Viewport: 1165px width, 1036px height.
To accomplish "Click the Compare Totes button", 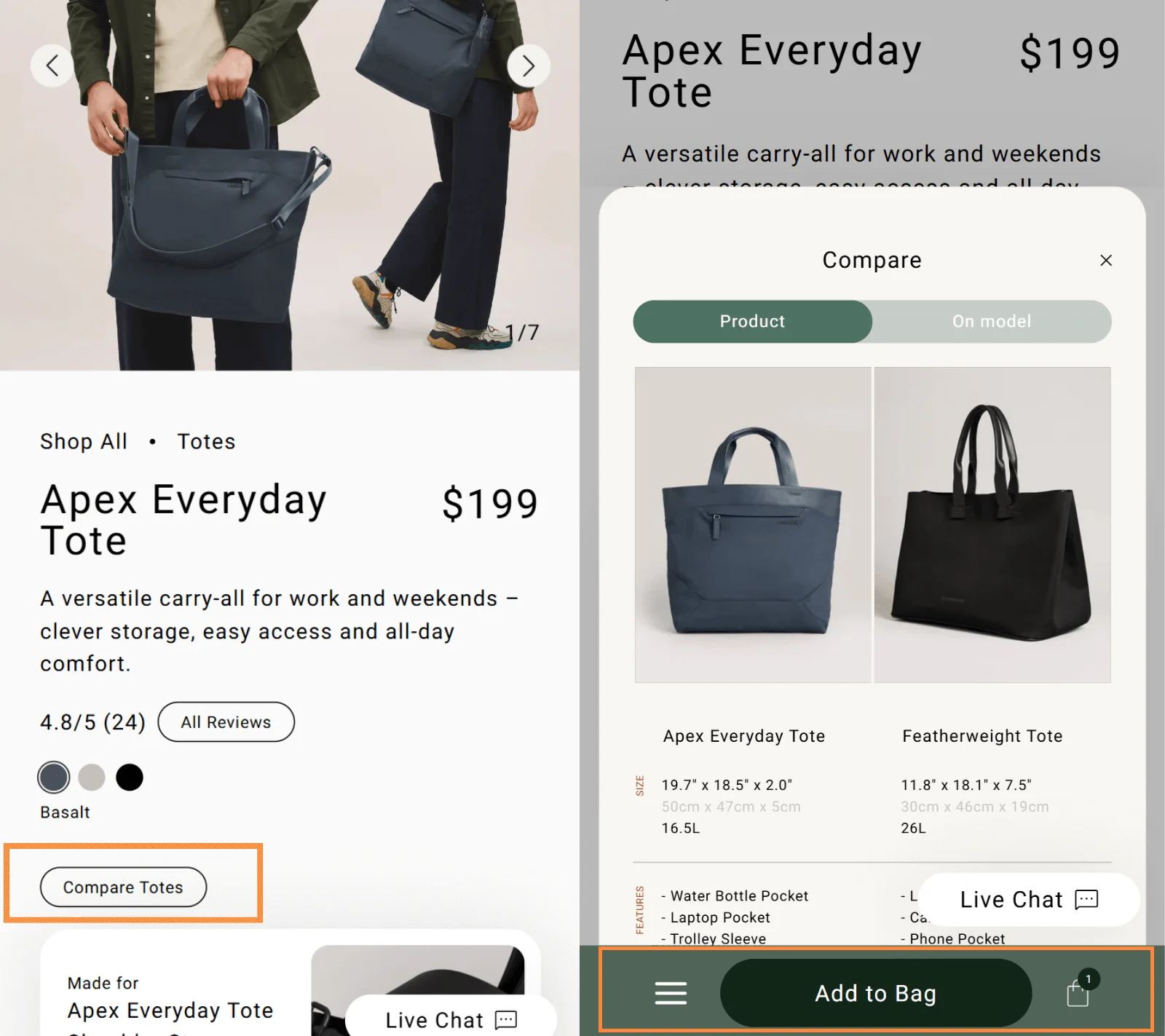I will (x=123, y=887).
